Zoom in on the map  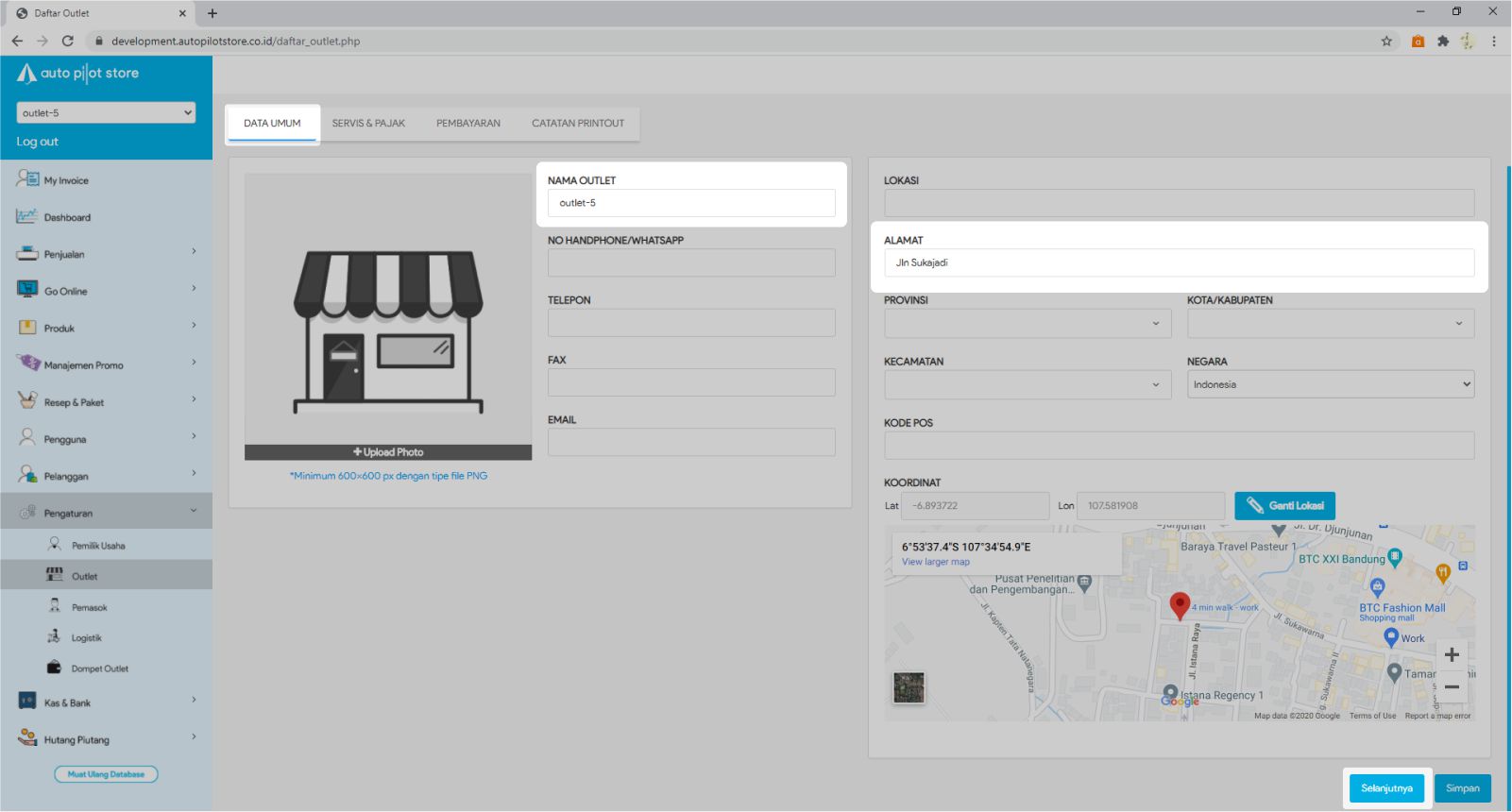click(x=1452, y=654)
